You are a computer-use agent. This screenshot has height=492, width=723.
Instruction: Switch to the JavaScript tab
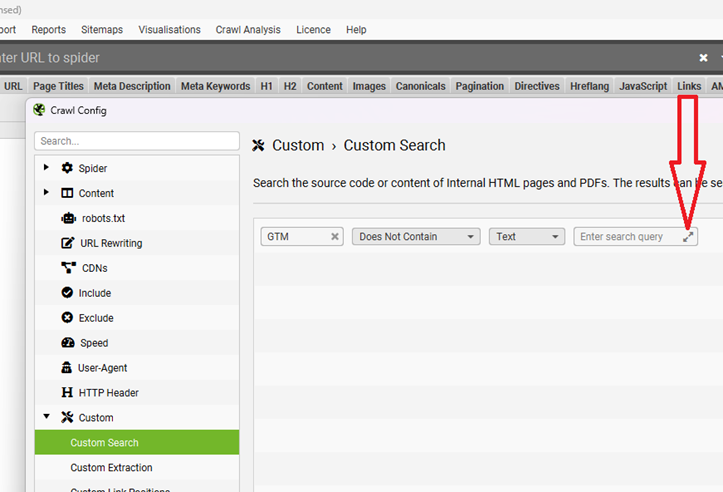pyautogui.click(x=643, y=86)
